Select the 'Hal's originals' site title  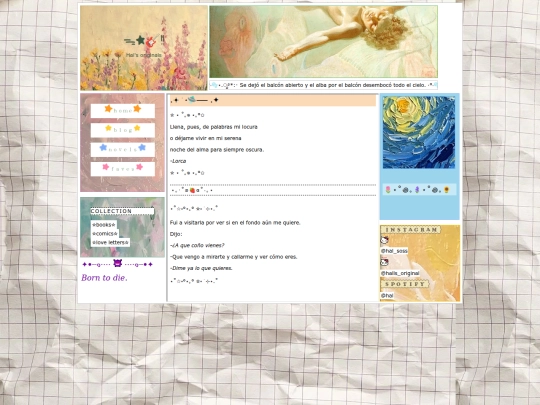tap(144, 55)
